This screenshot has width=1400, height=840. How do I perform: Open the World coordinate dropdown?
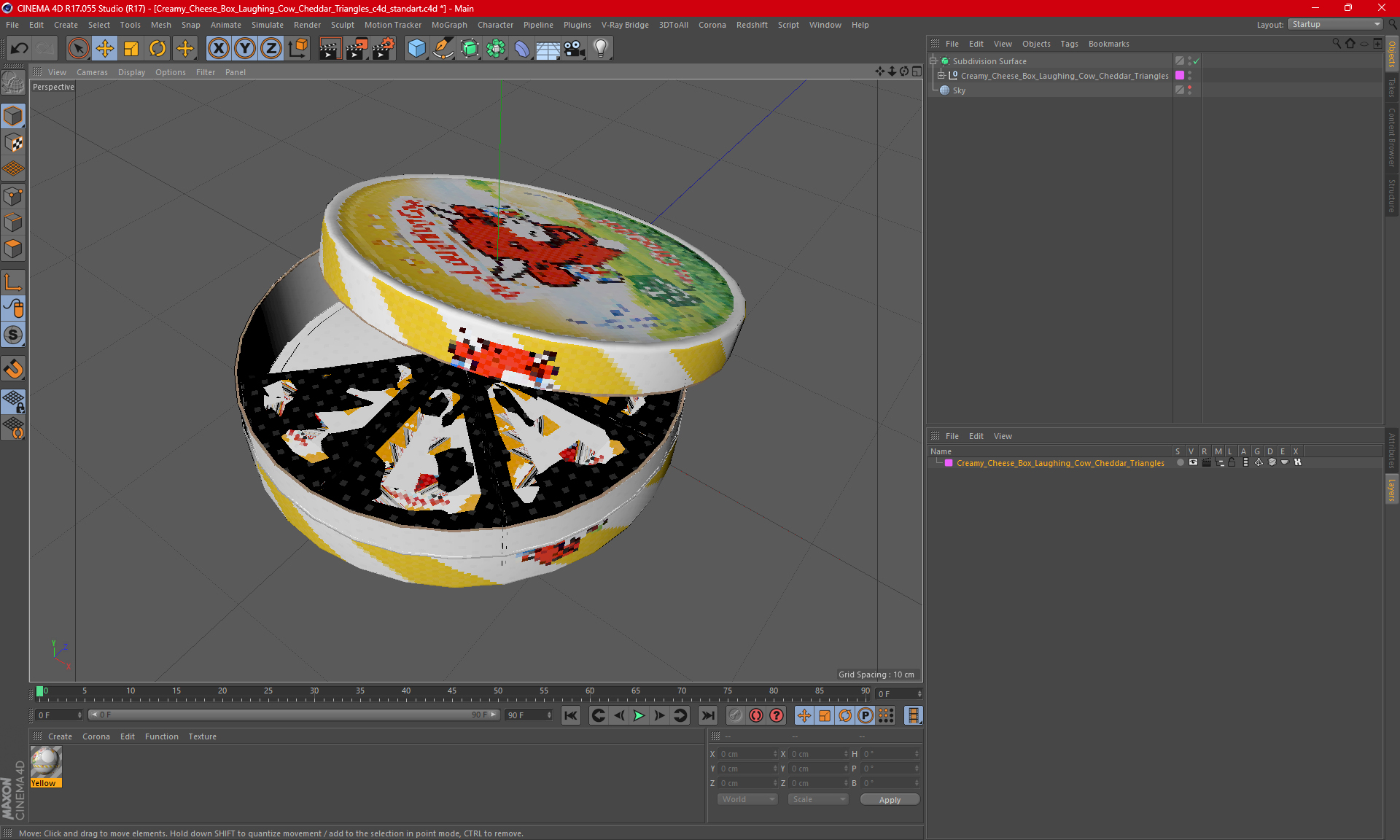747,799
